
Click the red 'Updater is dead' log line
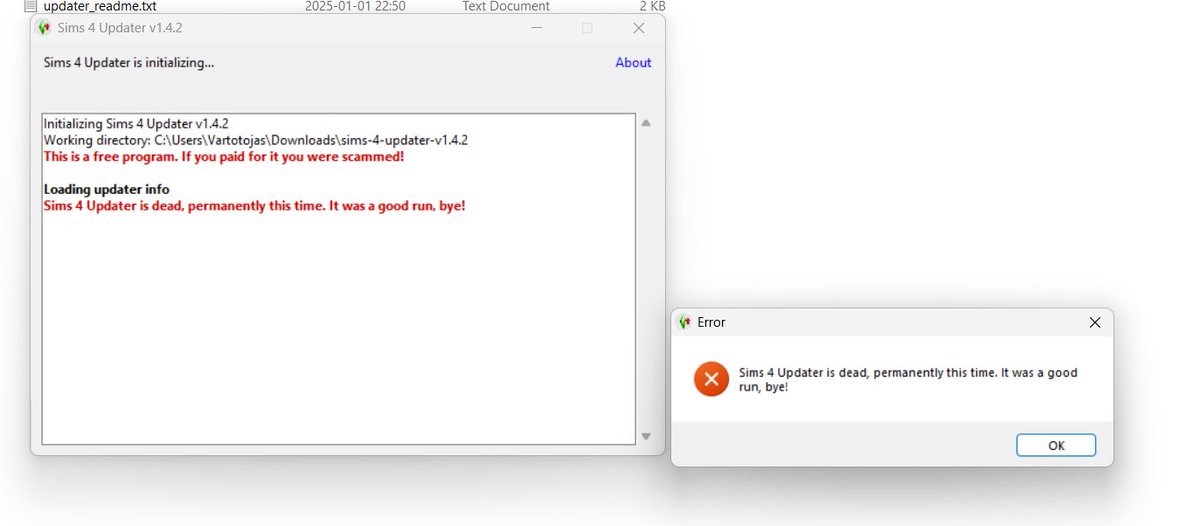click(x=255, y=206)
